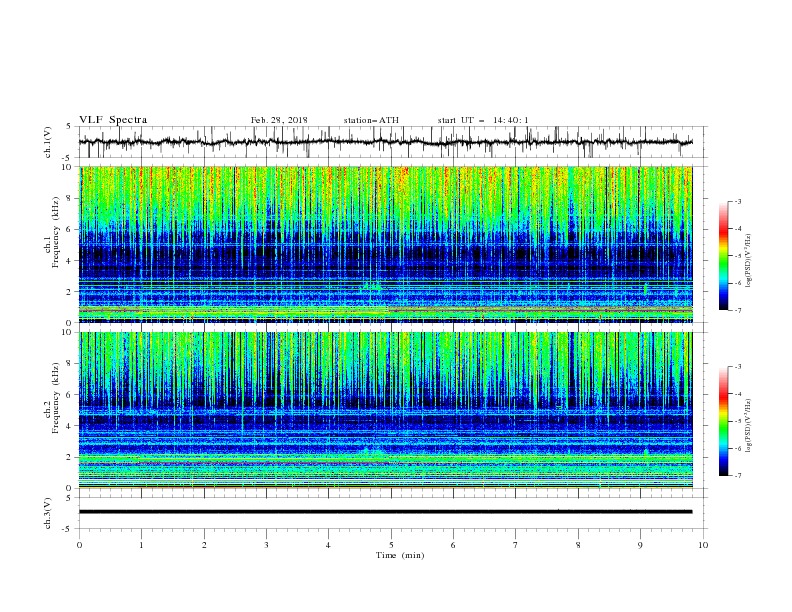Click the "-5" tick on ch.1 colorbar
The height and width of the screenshot is (612, 792).
point(737,256)
